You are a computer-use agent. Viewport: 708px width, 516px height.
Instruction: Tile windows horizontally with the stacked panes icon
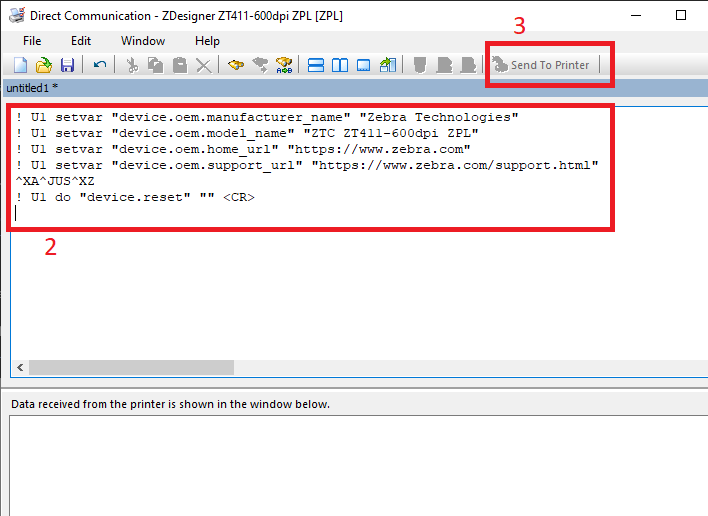[316, 65]
